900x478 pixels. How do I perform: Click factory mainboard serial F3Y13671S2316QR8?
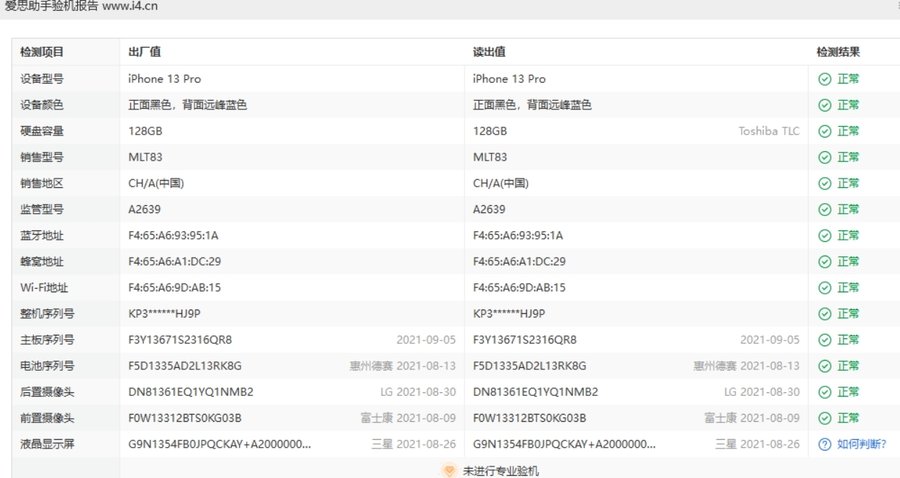click(180, 340)
